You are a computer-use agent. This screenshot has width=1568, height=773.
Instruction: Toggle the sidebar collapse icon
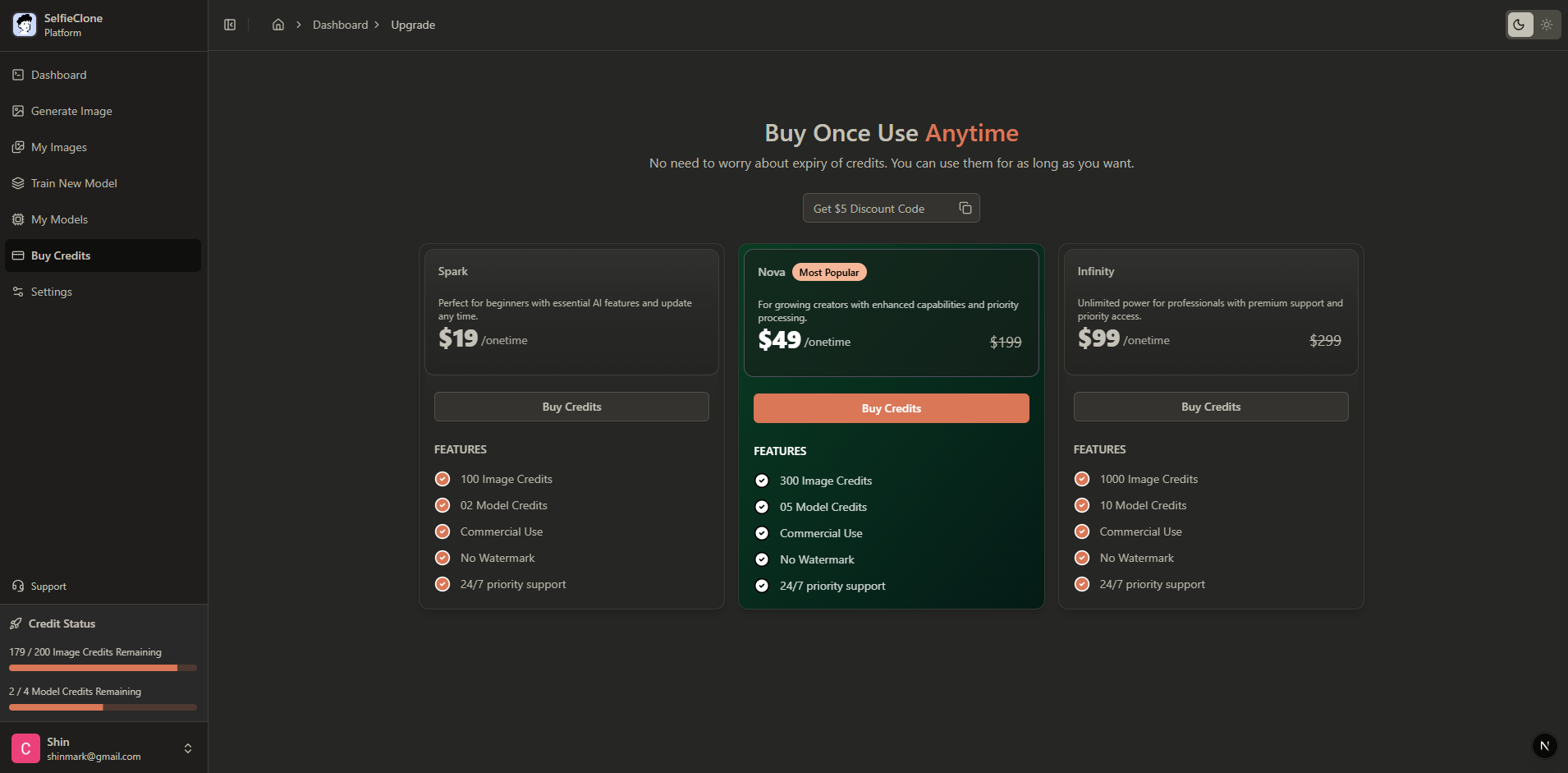click(230, 25)
